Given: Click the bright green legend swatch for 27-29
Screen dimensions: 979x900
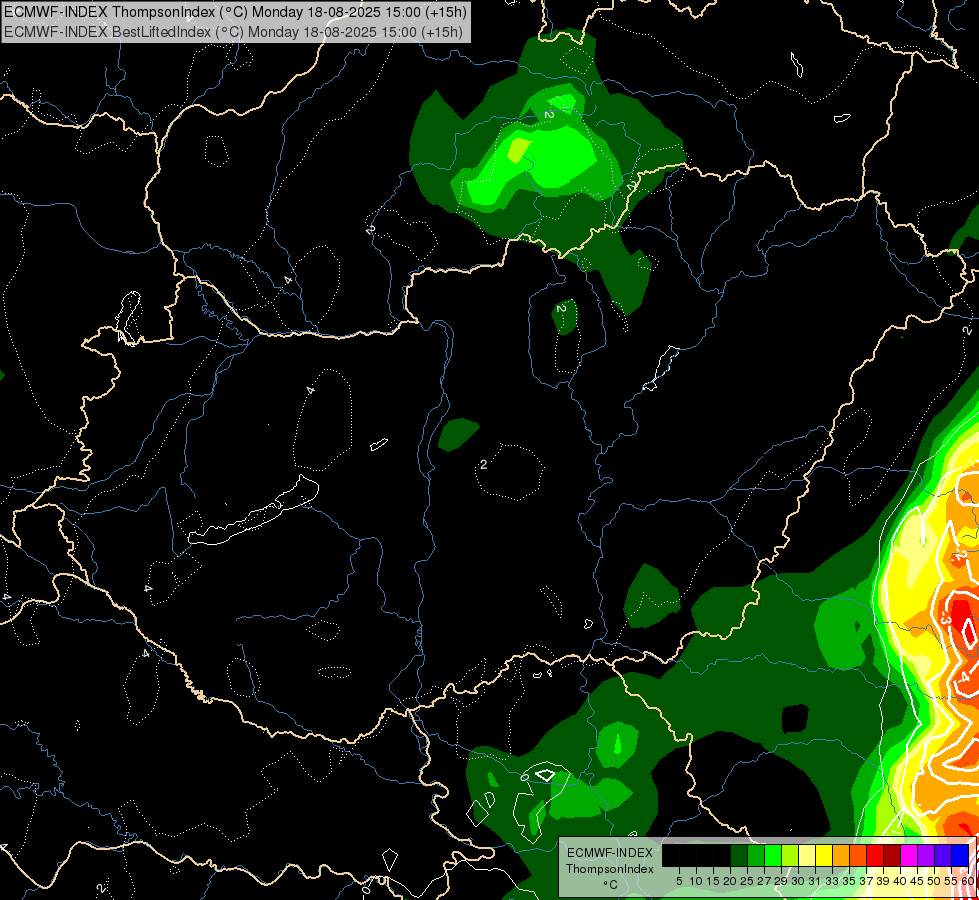Looking at the screenshot, I should pyautogui.click(x=773, y=855).
